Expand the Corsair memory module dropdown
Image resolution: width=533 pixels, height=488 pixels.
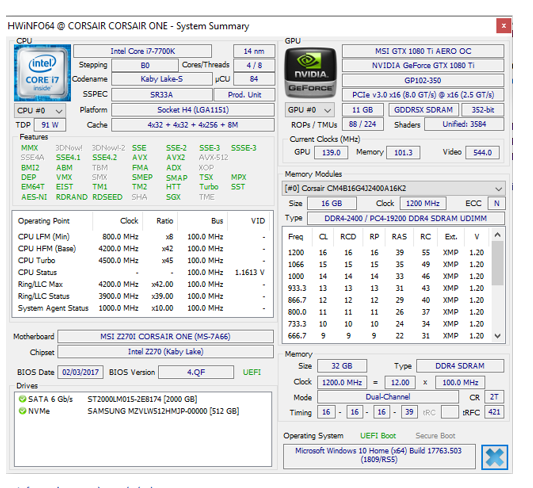pyautogui.click(x=393, y=188)
